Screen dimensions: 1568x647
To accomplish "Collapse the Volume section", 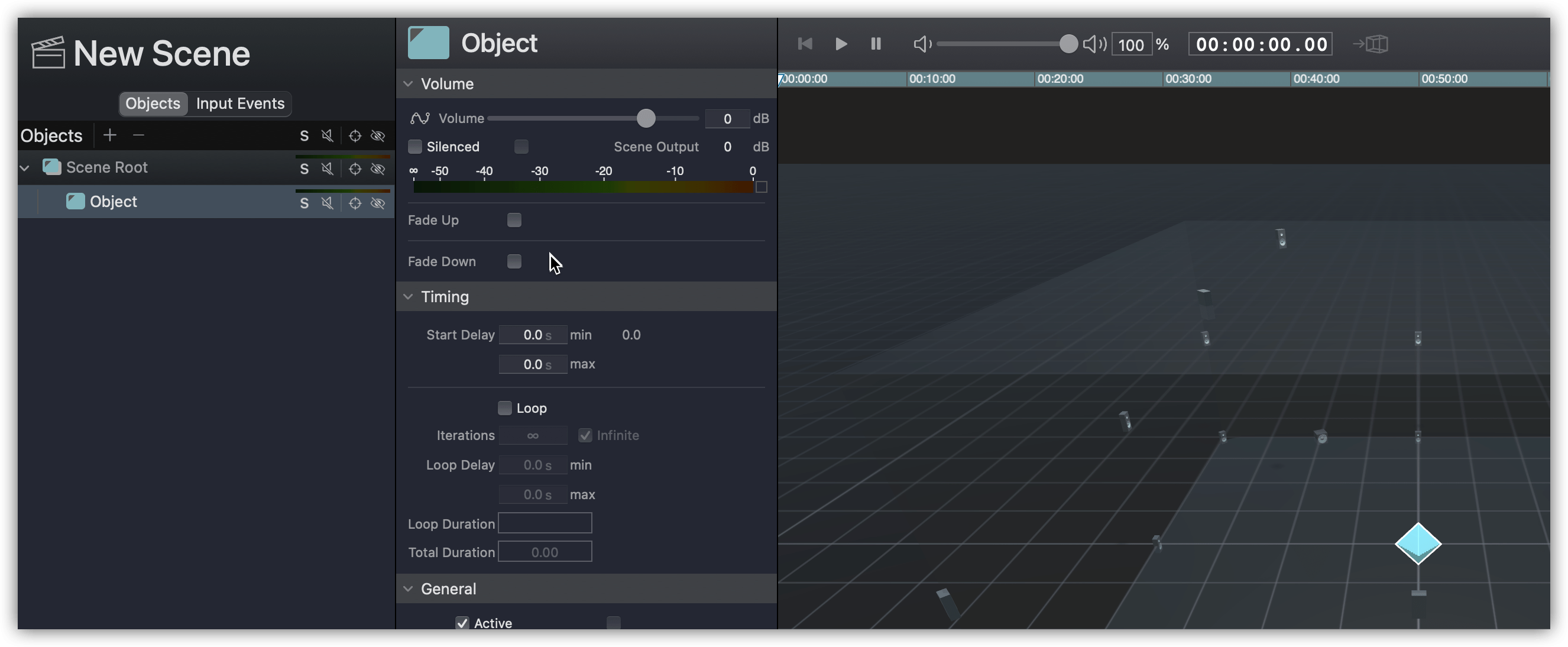I will [x=409, y=84].
